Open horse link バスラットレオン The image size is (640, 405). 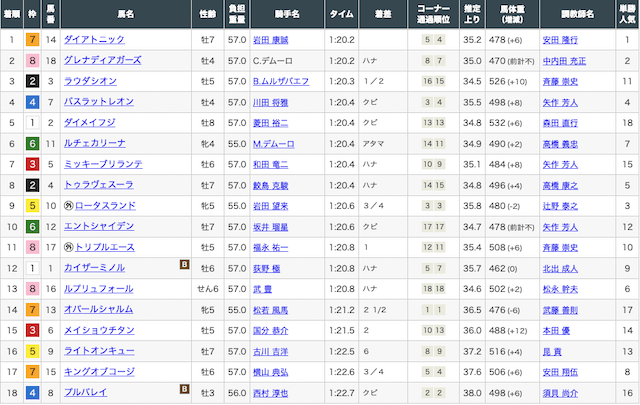pos(99,102)
